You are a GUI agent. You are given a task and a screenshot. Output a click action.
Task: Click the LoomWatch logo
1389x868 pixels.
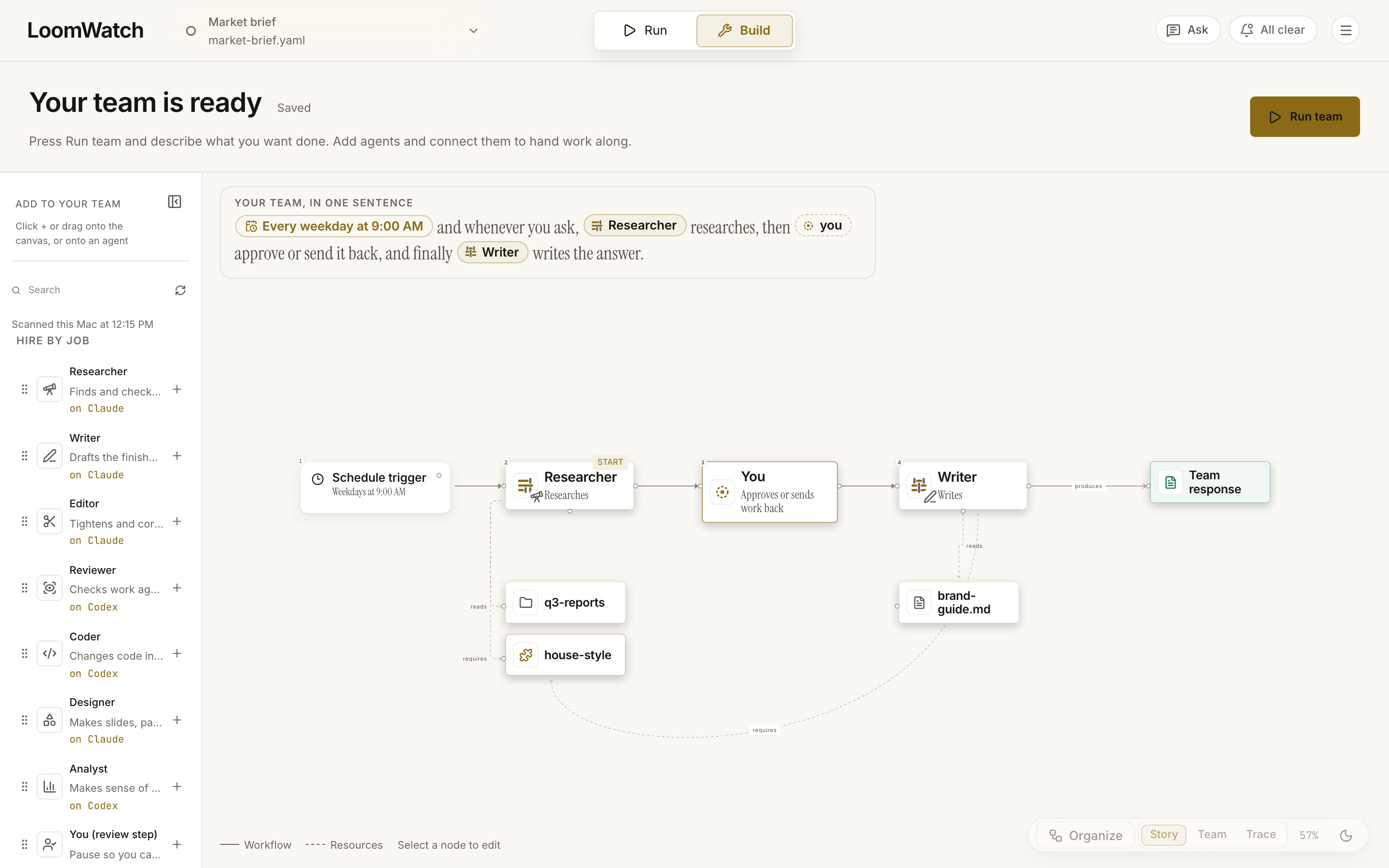tap(85, 30)
